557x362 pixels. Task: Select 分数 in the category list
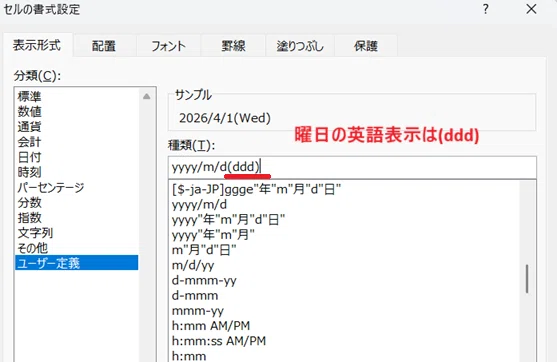pyautogui.click(x=77, y=202)
